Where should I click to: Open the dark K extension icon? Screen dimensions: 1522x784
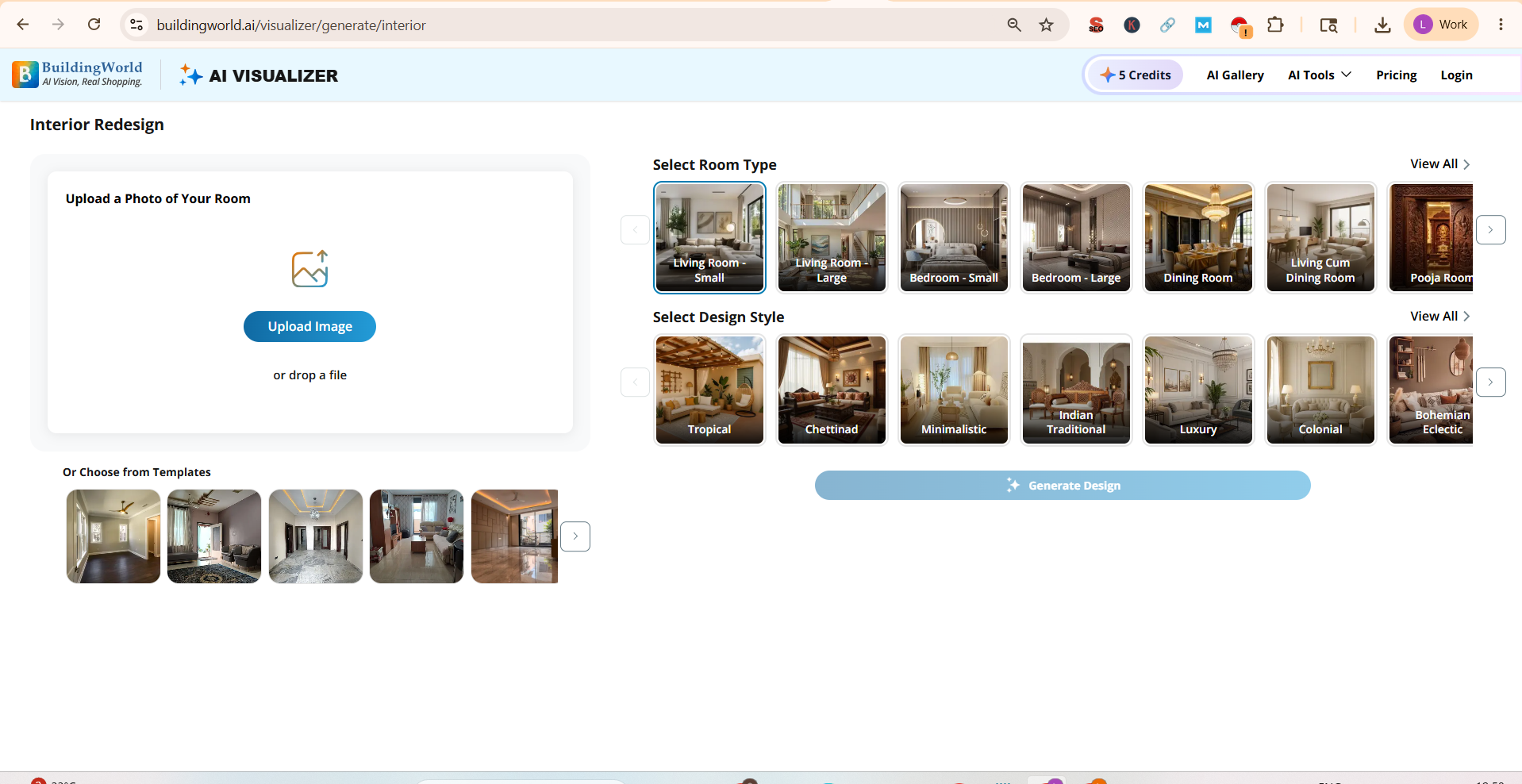click(1132, 25)
